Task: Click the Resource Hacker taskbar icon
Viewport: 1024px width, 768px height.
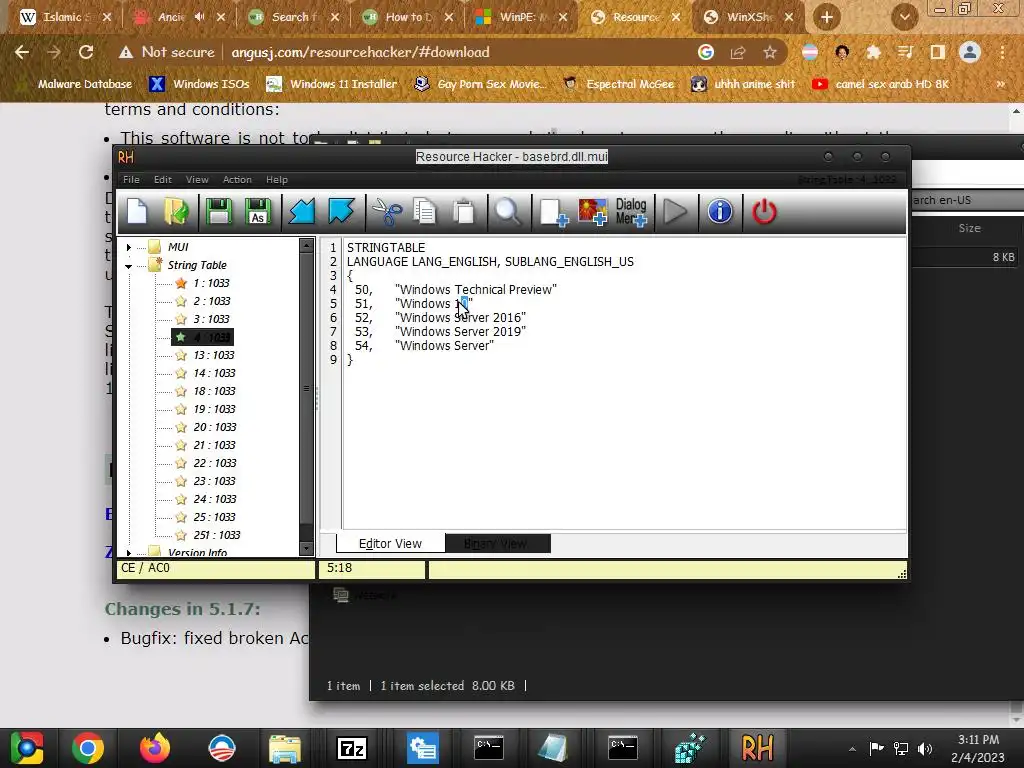Action: point(757,748)
